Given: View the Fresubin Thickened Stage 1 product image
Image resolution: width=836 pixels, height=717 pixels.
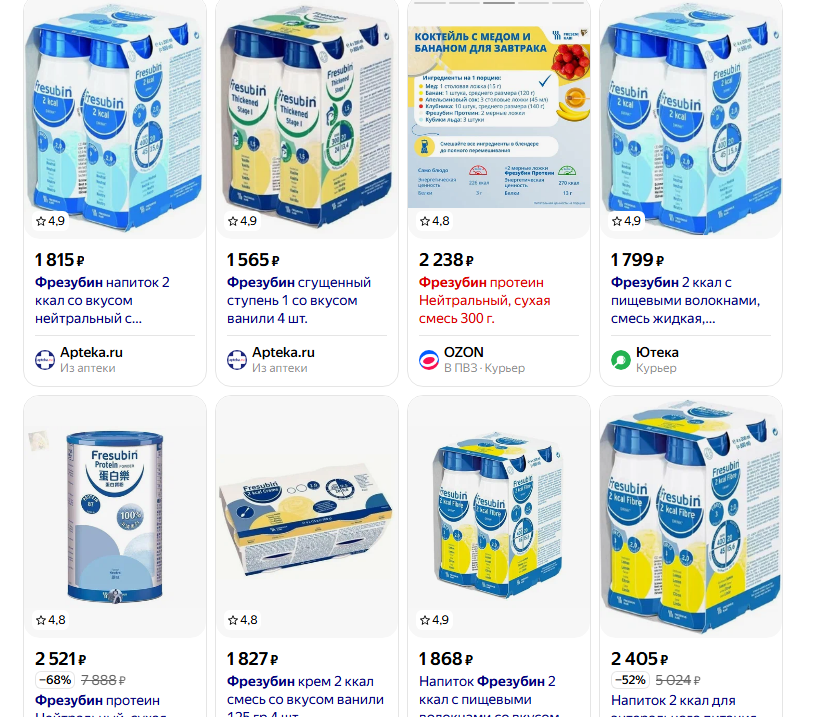Looking at the screenshot, I should coord(307,117).
